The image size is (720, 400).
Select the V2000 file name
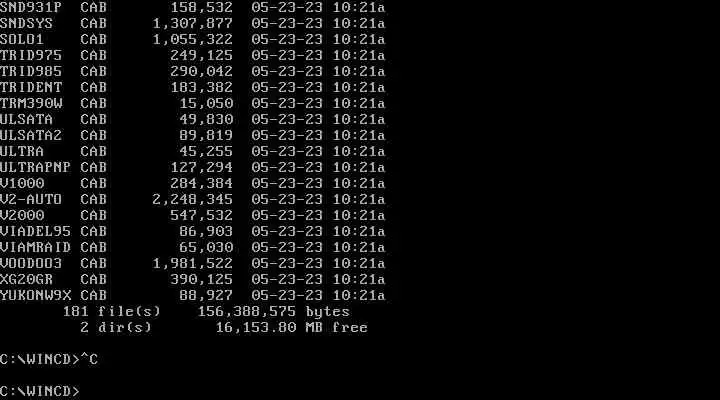(22, 215)
